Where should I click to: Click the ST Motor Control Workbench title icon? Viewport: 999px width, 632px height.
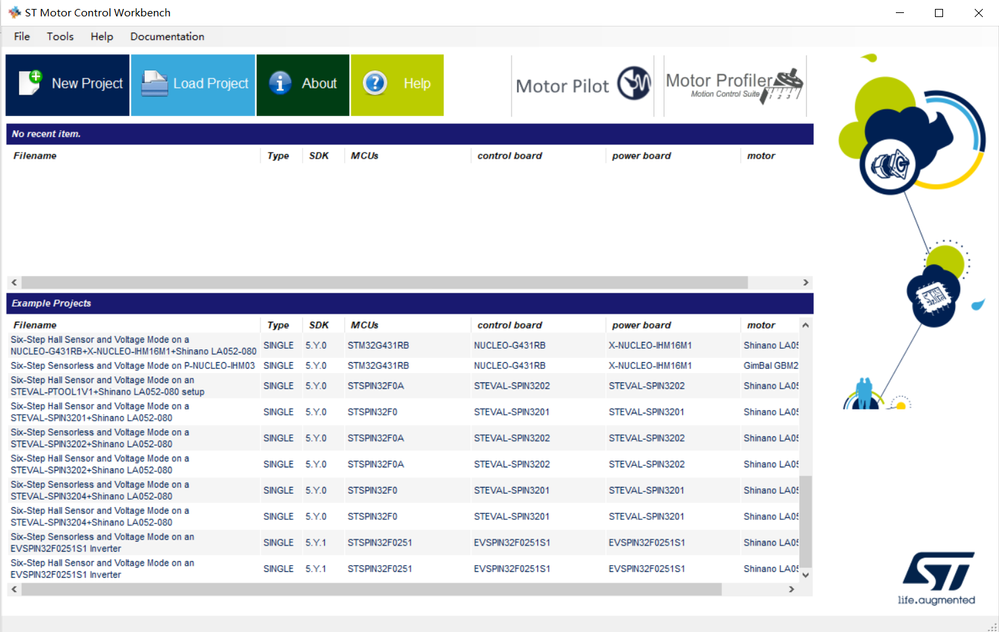click(14, 12)
